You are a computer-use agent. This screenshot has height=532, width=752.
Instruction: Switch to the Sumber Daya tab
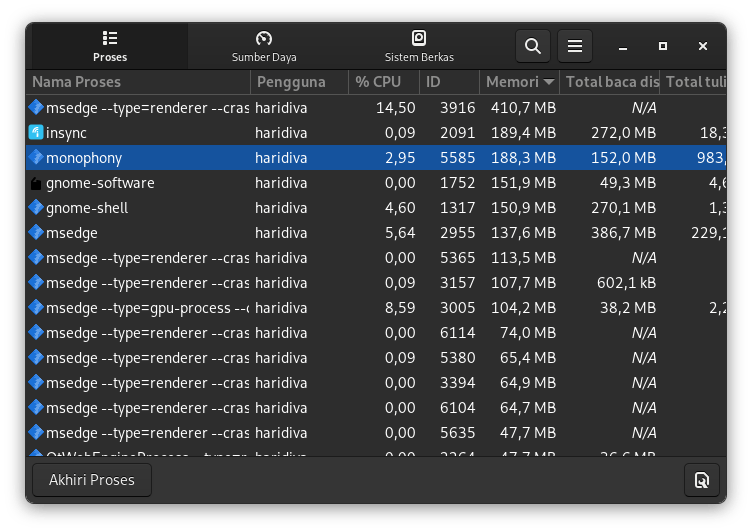[x=264, y=46]
